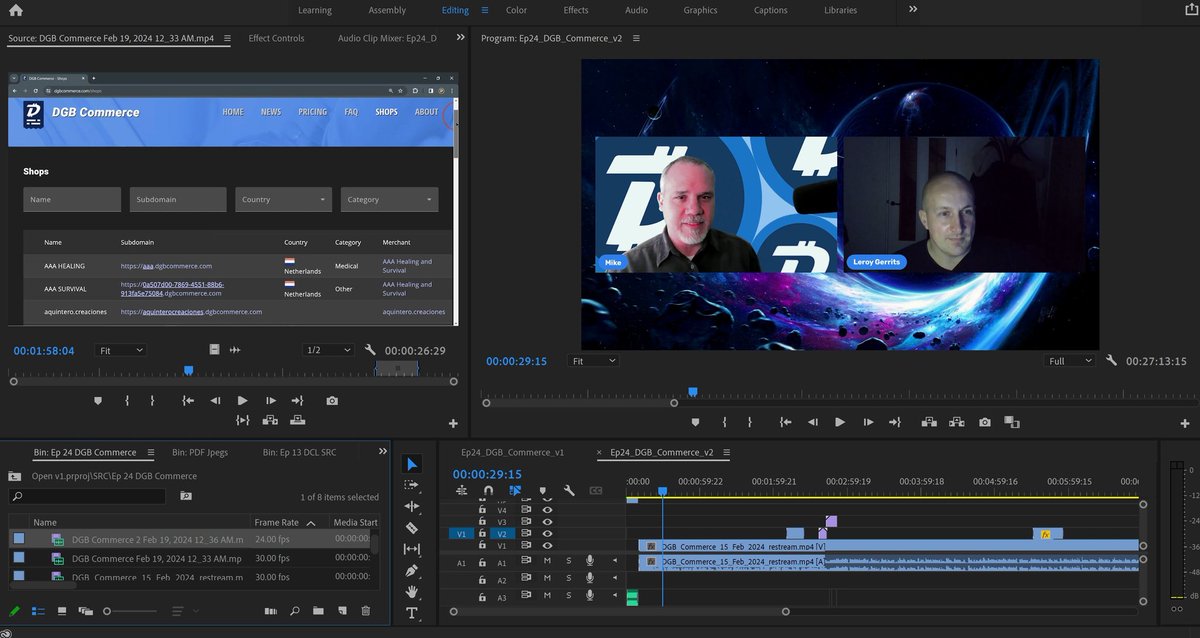Toggle bin list view button
The height and width of the screenshot is (638, 1200).
click(39, 611)
